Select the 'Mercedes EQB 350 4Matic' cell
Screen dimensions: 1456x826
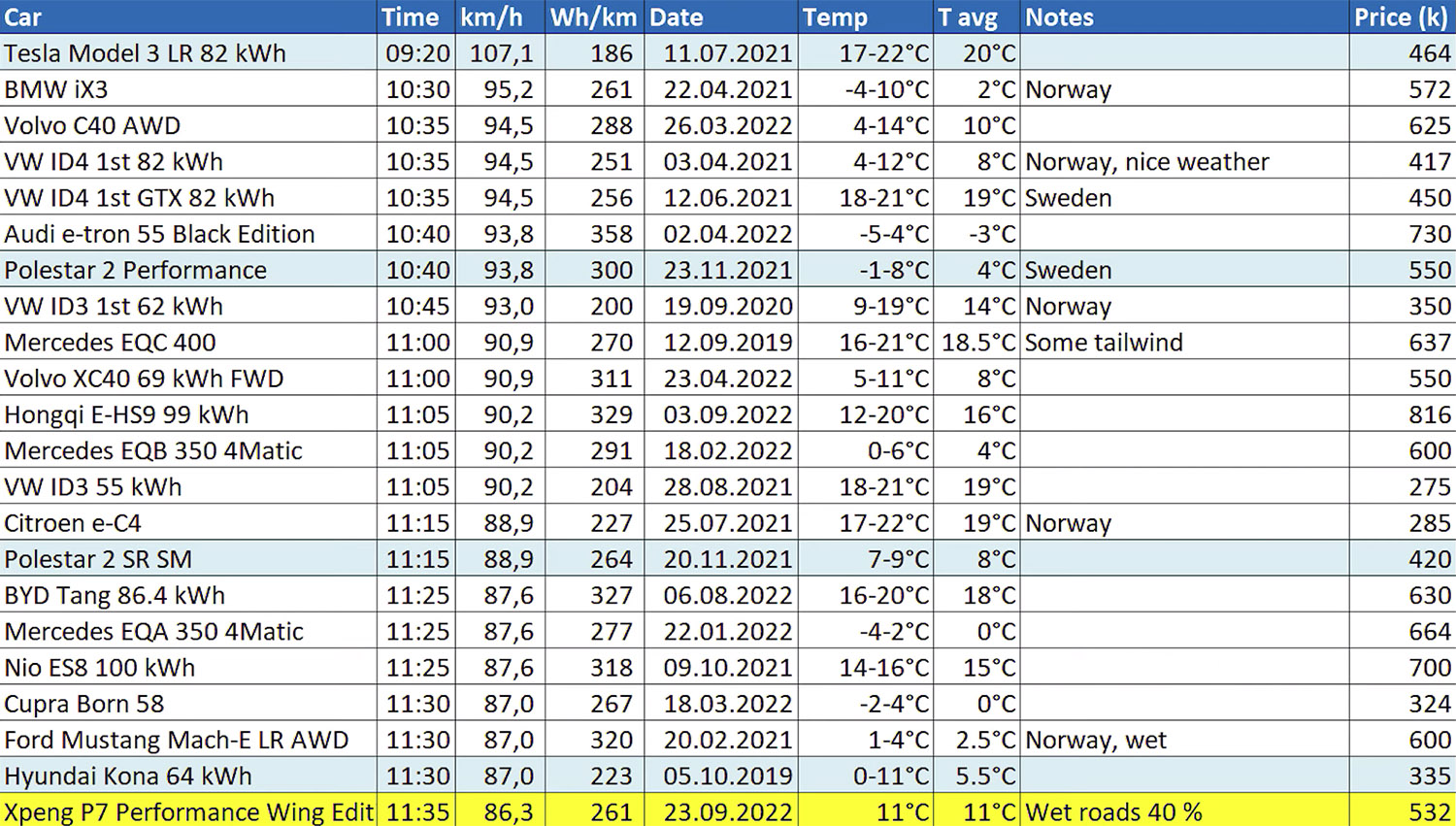188,450
